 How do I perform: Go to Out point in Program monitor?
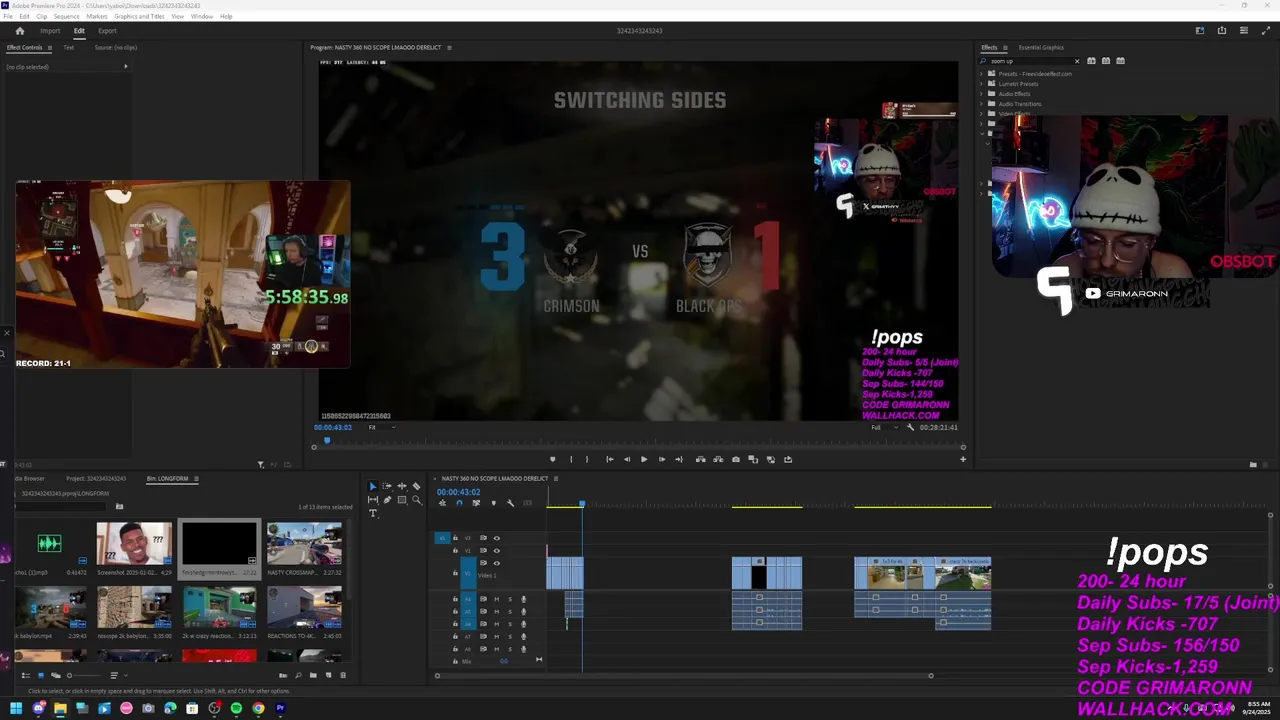click(x=679, y=459)
